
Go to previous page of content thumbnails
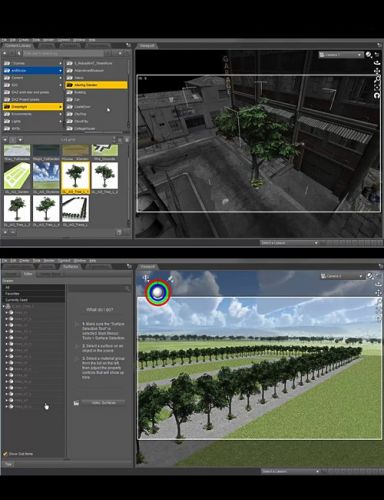(x=5, y=140)
